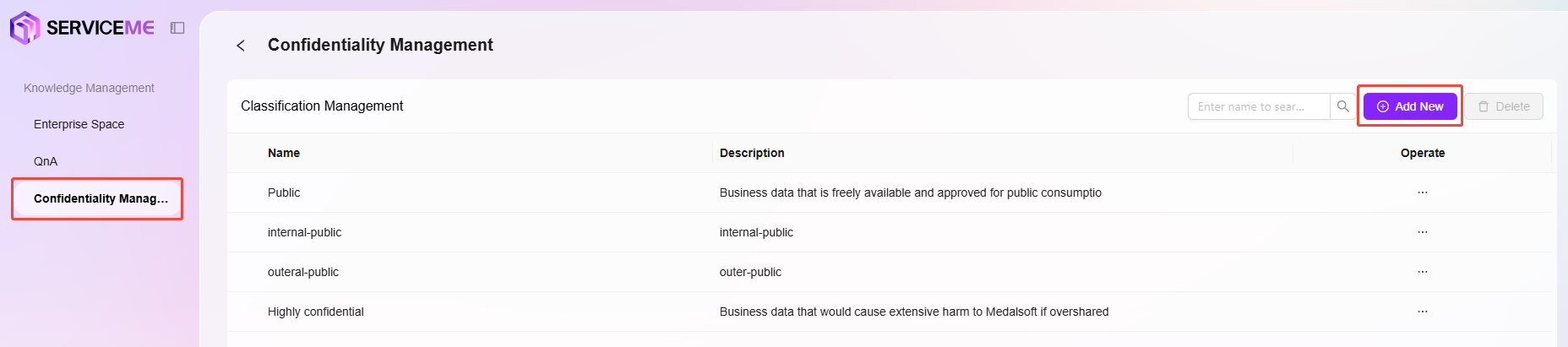Image resolution: width=1568 pixels, height=347 pixels.
Task: Click the SERVICEME logo icon
Action: [x=24, y=27]
